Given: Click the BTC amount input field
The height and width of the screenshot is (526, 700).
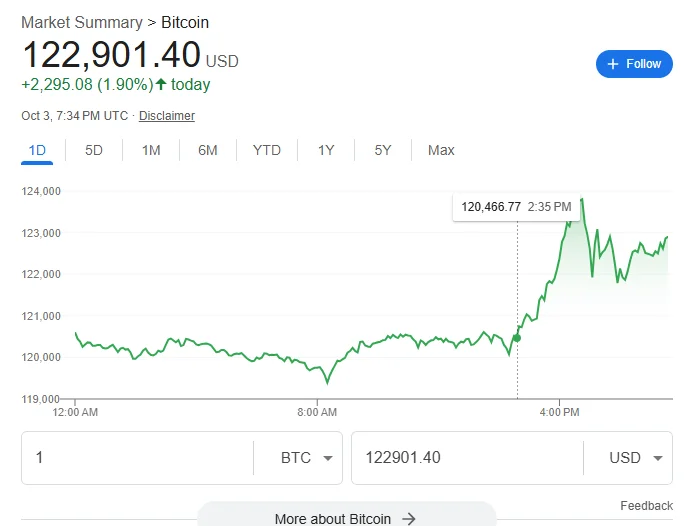Looking at the screenshot, I should tap(137, 458).
